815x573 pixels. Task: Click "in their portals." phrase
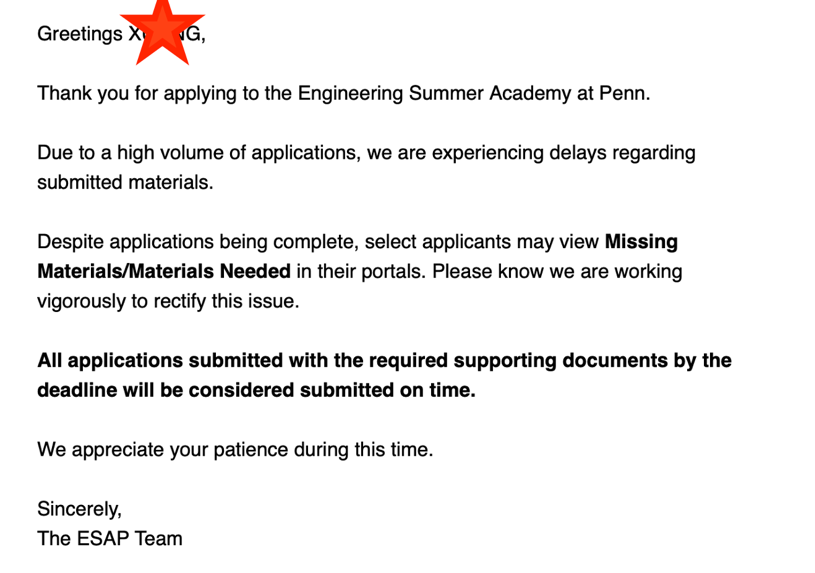tap(361, 271)
